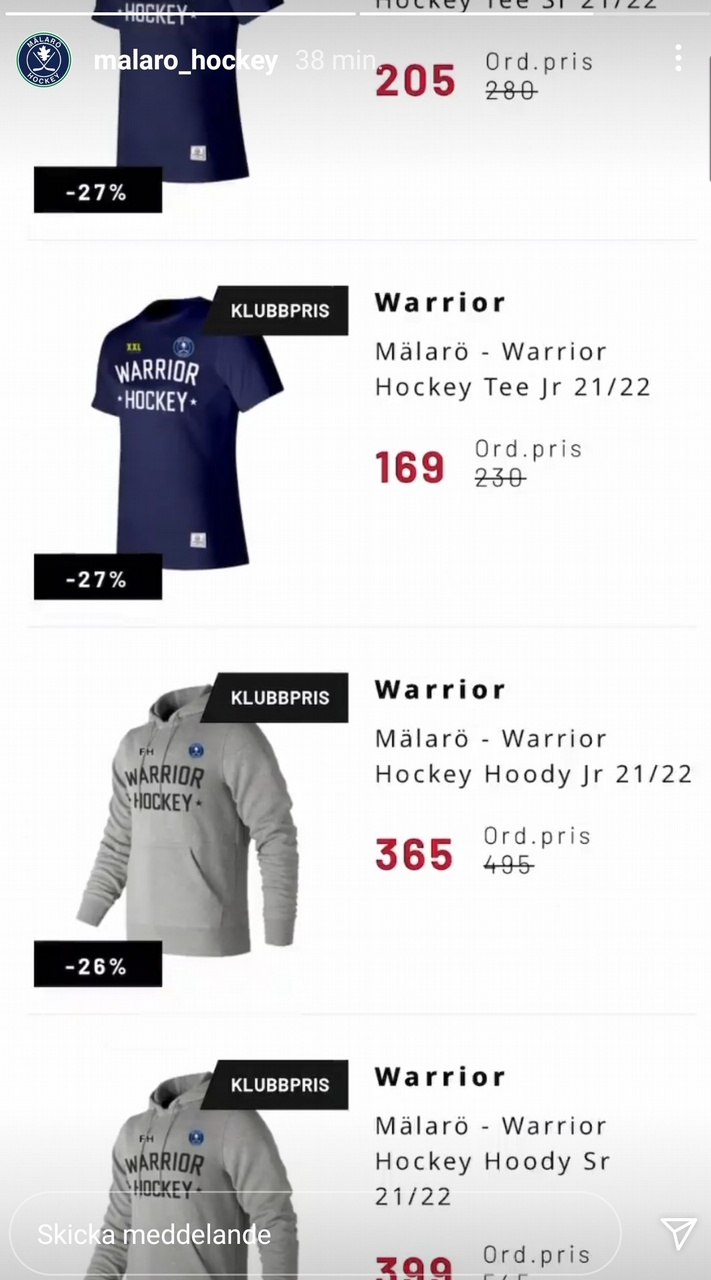711x1280 pixels.
Task: Tap the -27% discount label on Tee Jr
Action: (97, 578)
